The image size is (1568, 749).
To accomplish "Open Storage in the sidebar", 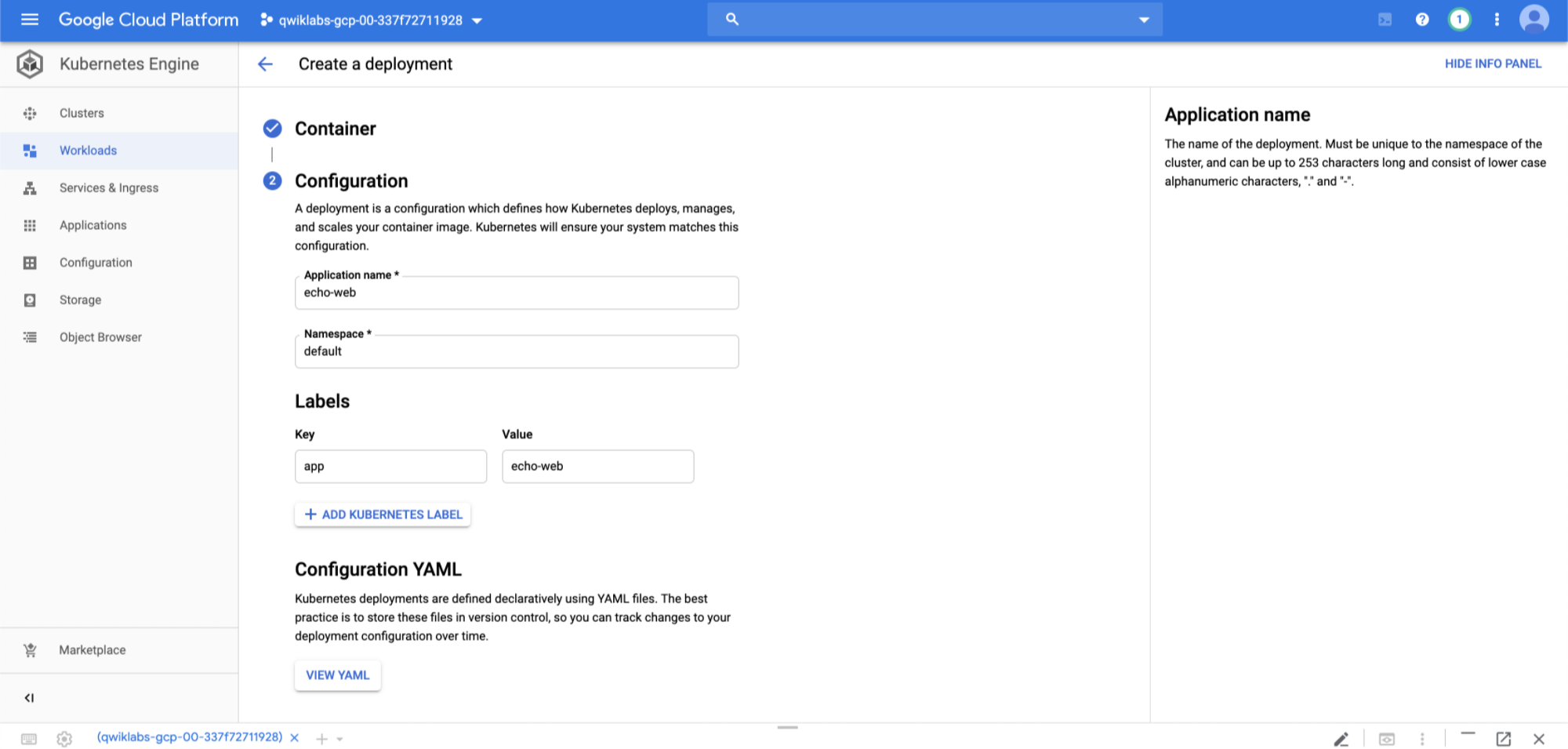I will pyautogui.click(x=80, y=300).
